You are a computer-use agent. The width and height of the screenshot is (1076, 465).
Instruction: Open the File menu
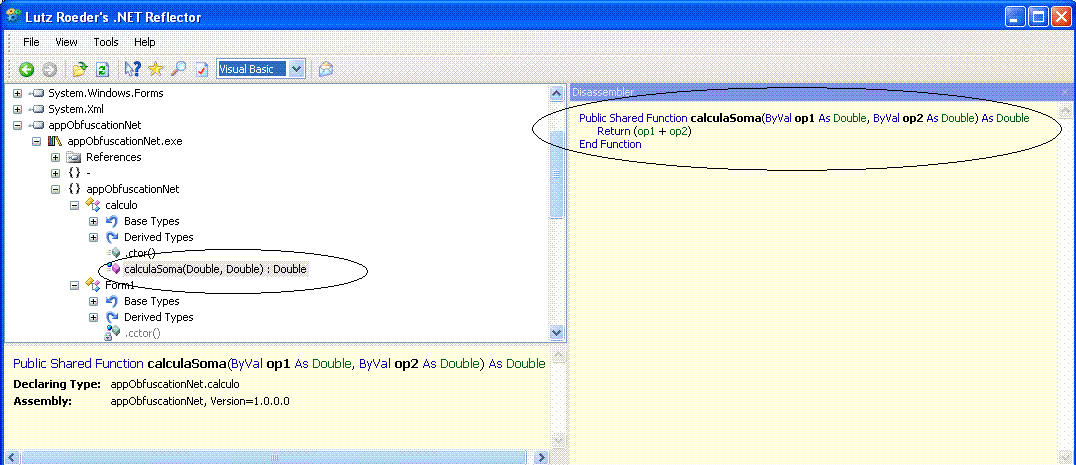(31, 42)
